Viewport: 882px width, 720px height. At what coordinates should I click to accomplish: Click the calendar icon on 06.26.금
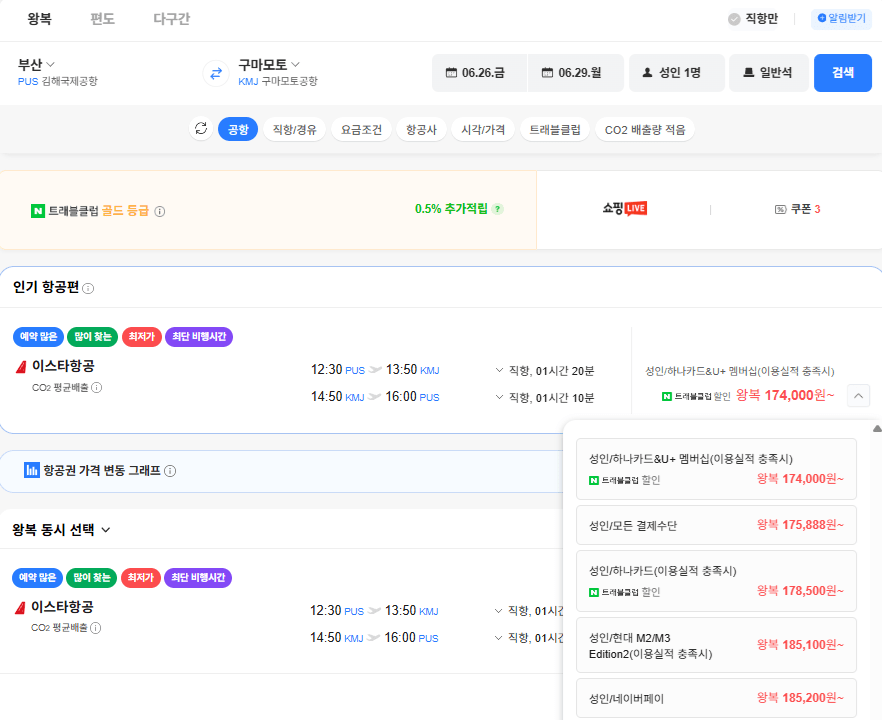pyautogui.click(x=451, y=73)
